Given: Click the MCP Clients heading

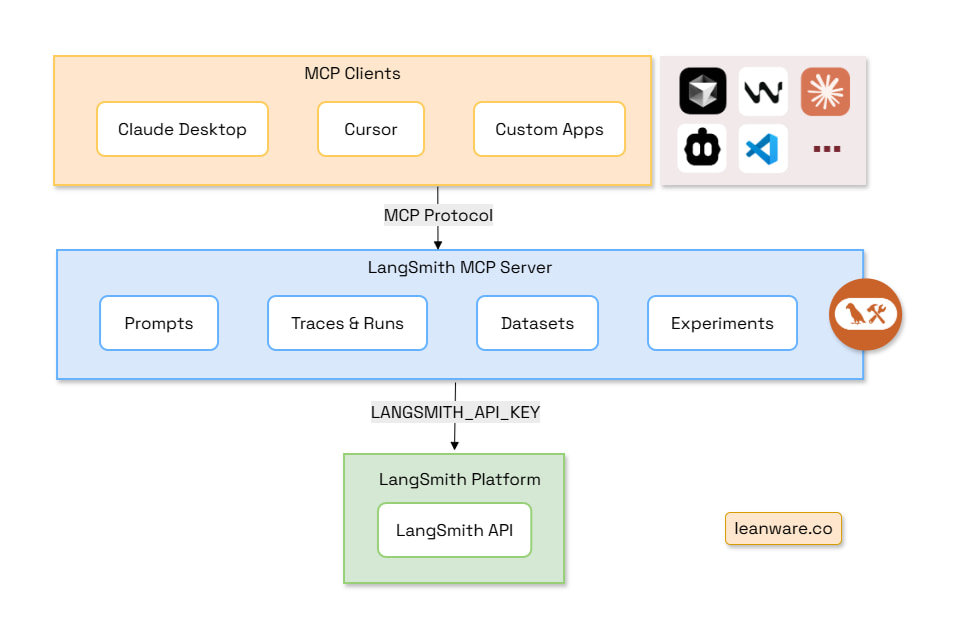Looking at the screenshot, I should tap(352, 73).
